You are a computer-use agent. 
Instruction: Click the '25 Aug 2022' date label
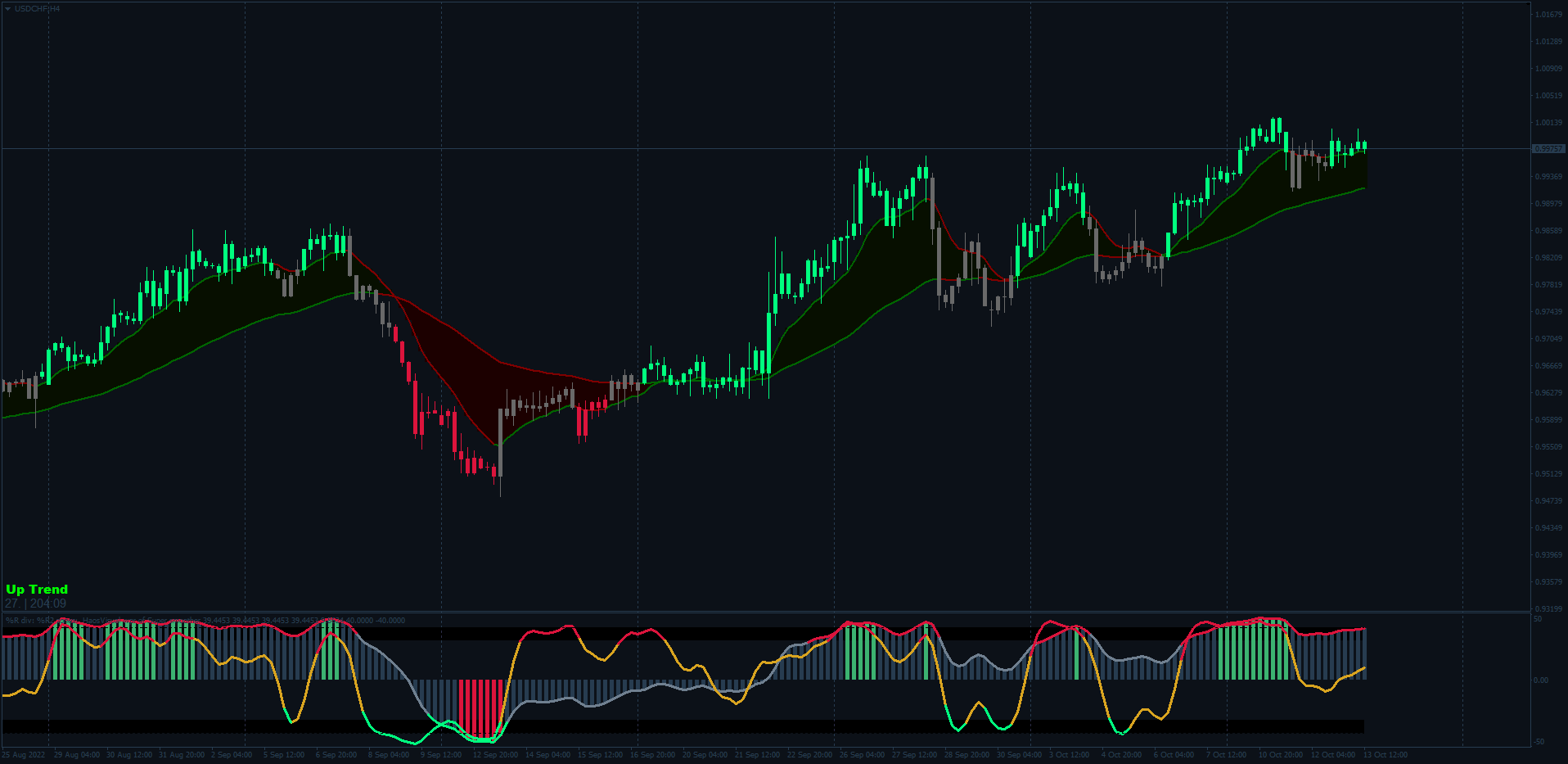pos(24,755)
